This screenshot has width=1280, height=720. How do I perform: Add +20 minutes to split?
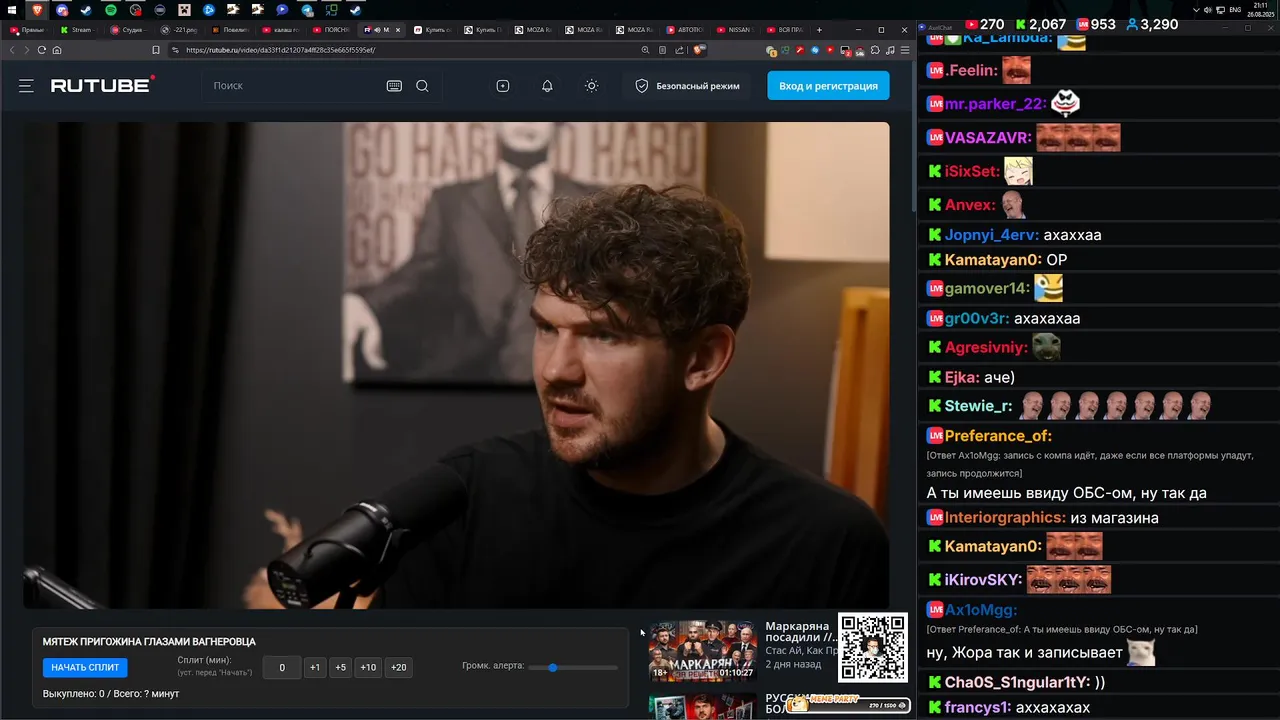click(398, 667)
